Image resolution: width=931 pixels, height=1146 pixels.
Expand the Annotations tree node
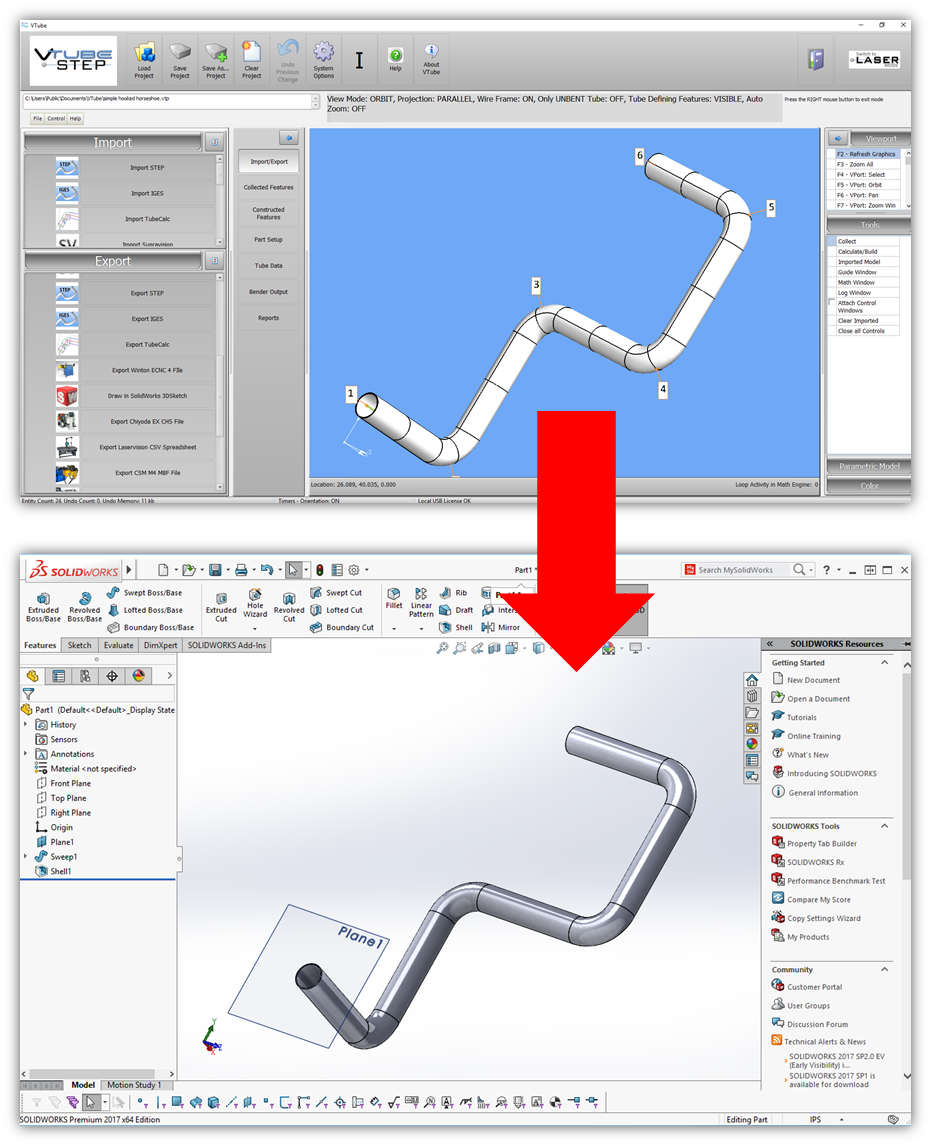point(26,754)
